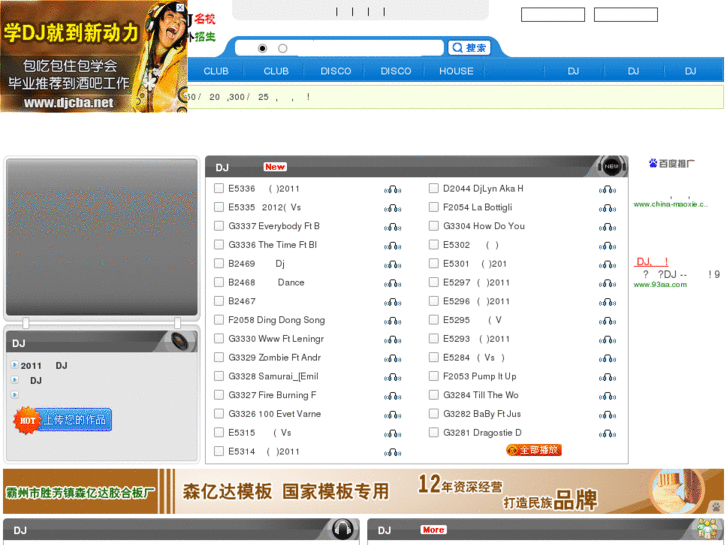Screen dimensions: 727x545
Task: Click the red New badge
Action: point(275,167)
